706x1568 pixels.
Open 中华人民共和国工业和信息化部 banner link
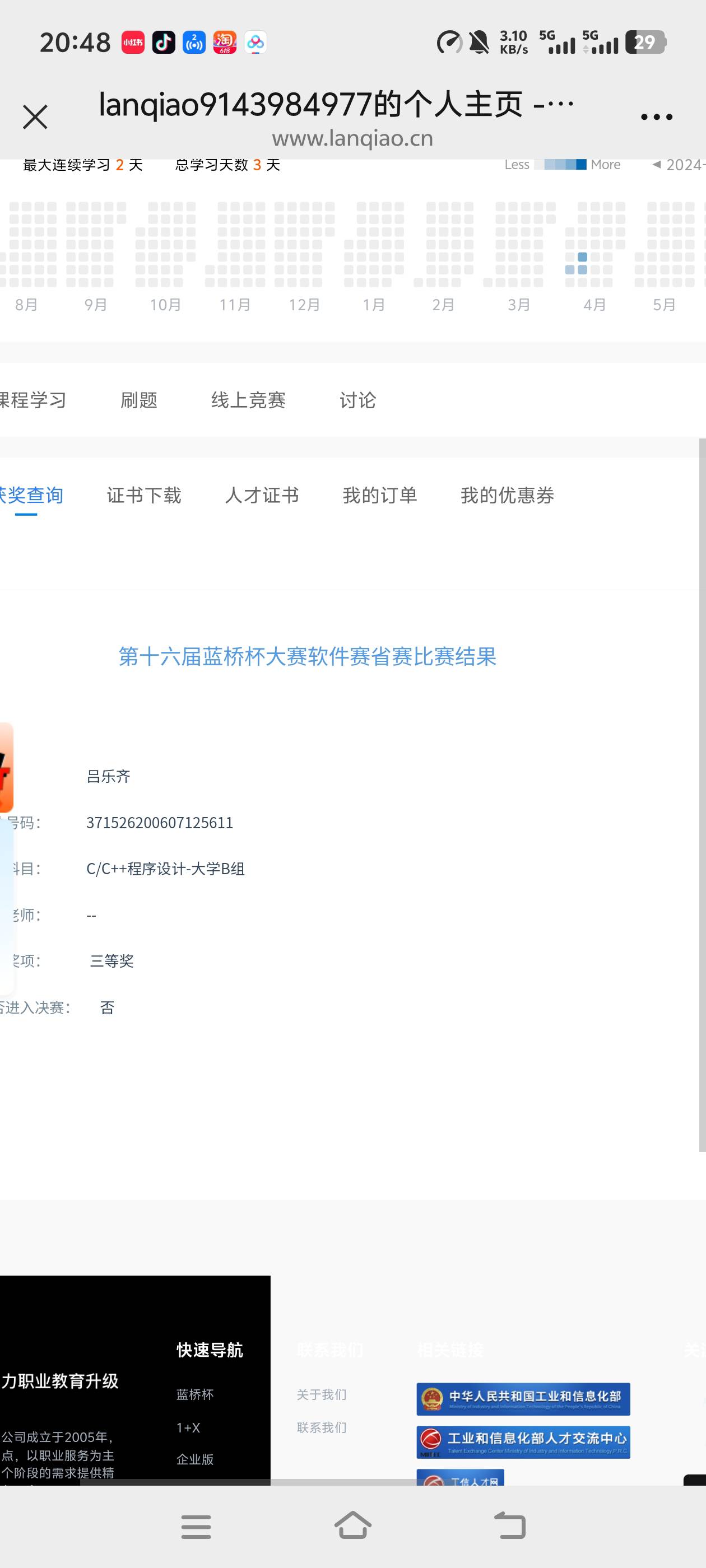click(x=523, y=1399)
